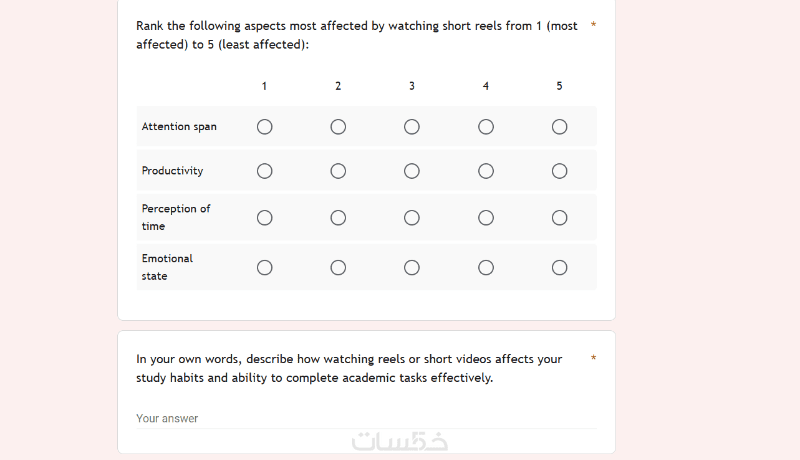Set Perception of time to rank 5
The height and width of the screenshot is (460, 800).
click(560, 217)
